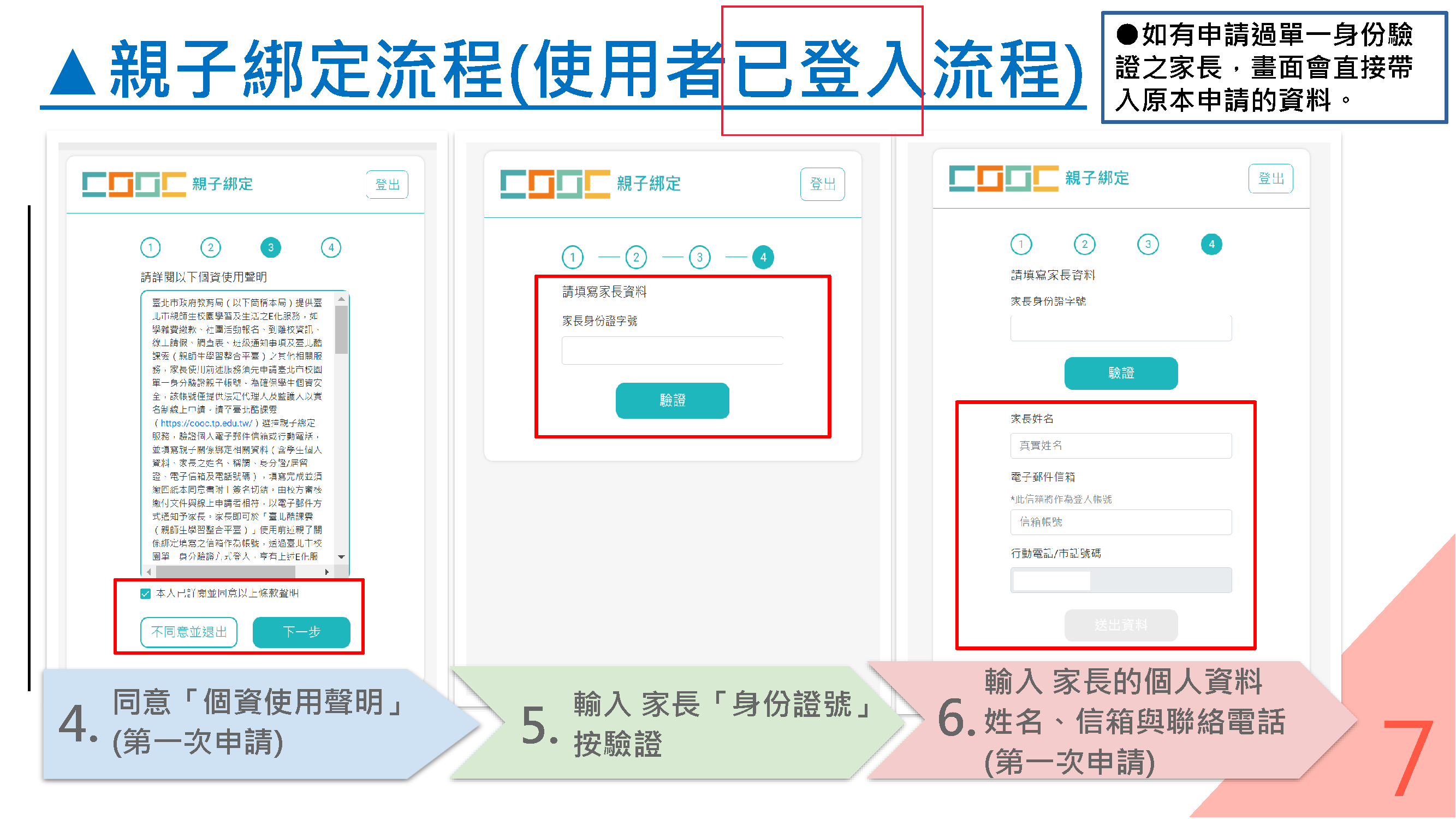Click the 家長身份證字號 label in the middle panel
This screenshot has width=1456, height=819.
[599, 321]
